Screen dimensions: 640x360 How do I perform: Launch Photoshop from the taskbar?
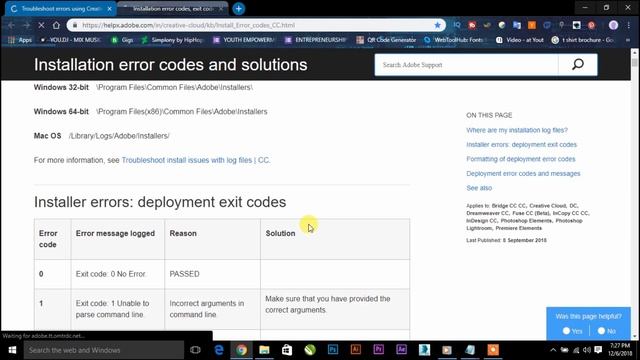pos(333,350)
